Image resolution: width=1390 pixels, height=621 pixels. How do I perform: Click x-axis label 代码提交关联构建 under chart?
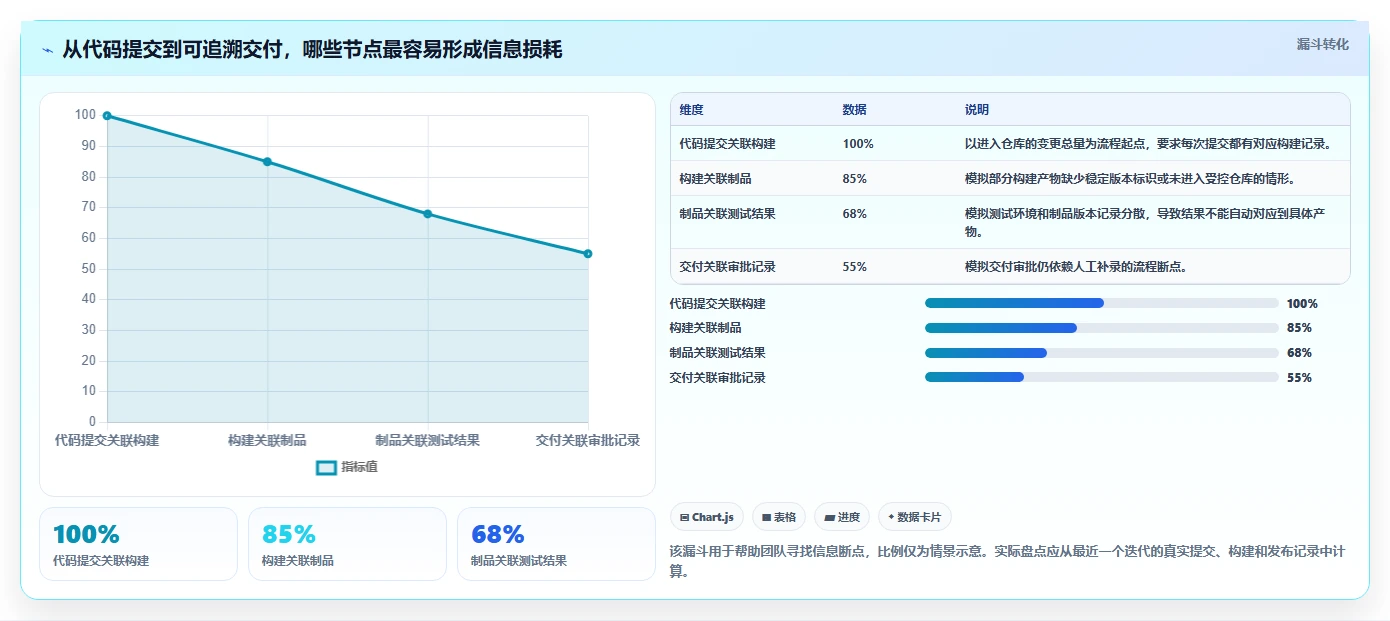(x=107, y=440)
